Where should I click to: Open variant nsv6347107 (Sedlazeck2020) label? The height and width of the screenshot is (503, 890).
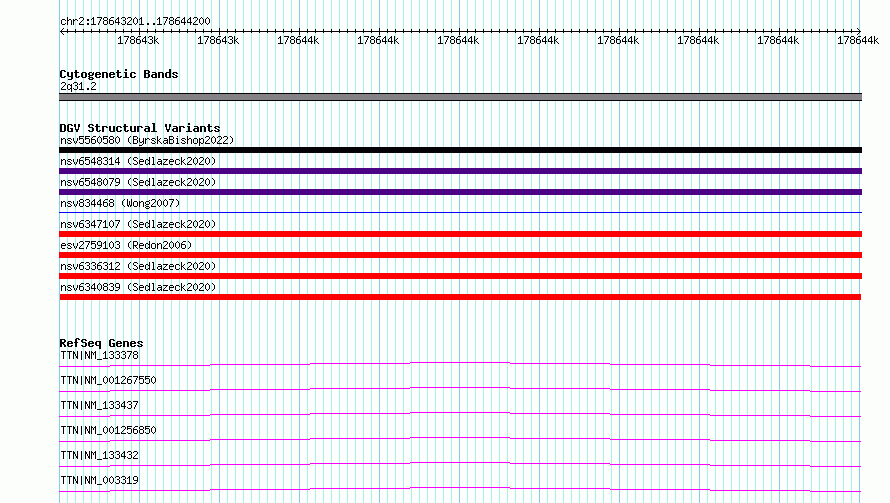pyautogui.click(x=138, y=224)
